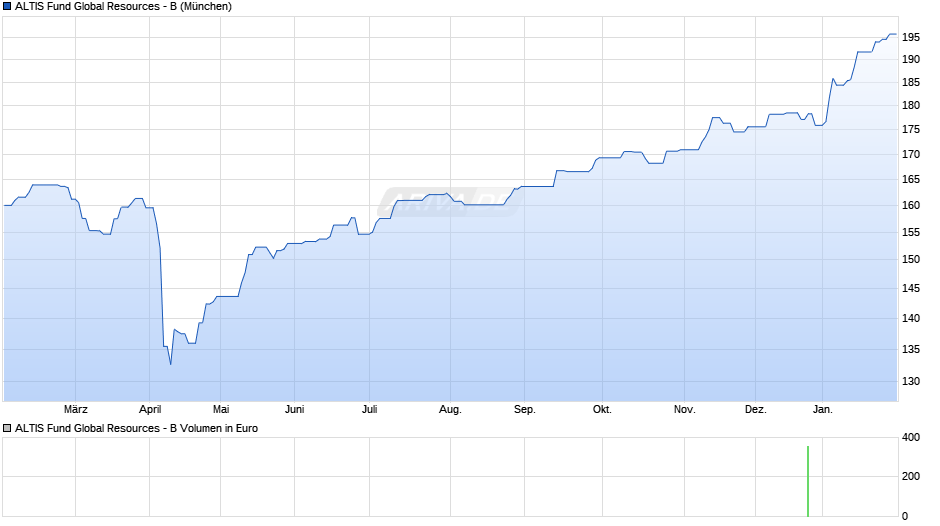The height and width of the screenshot is (526, 940).
Task: Click the 'März' month label
Action: point(76,409)
